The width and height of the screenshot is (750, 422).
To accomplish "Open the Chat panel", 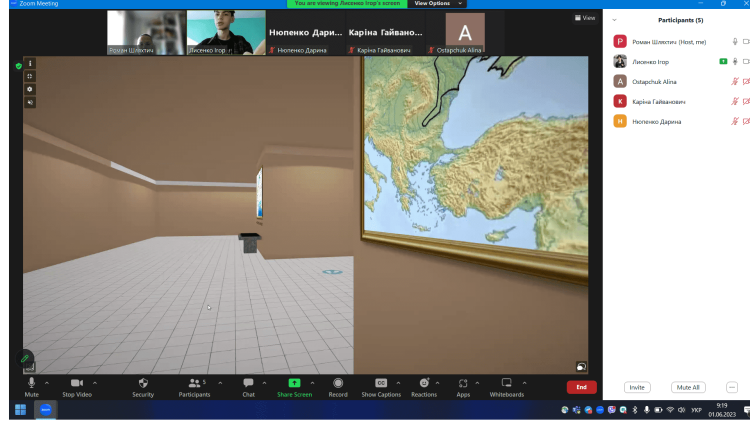I will tap(248, 383).
